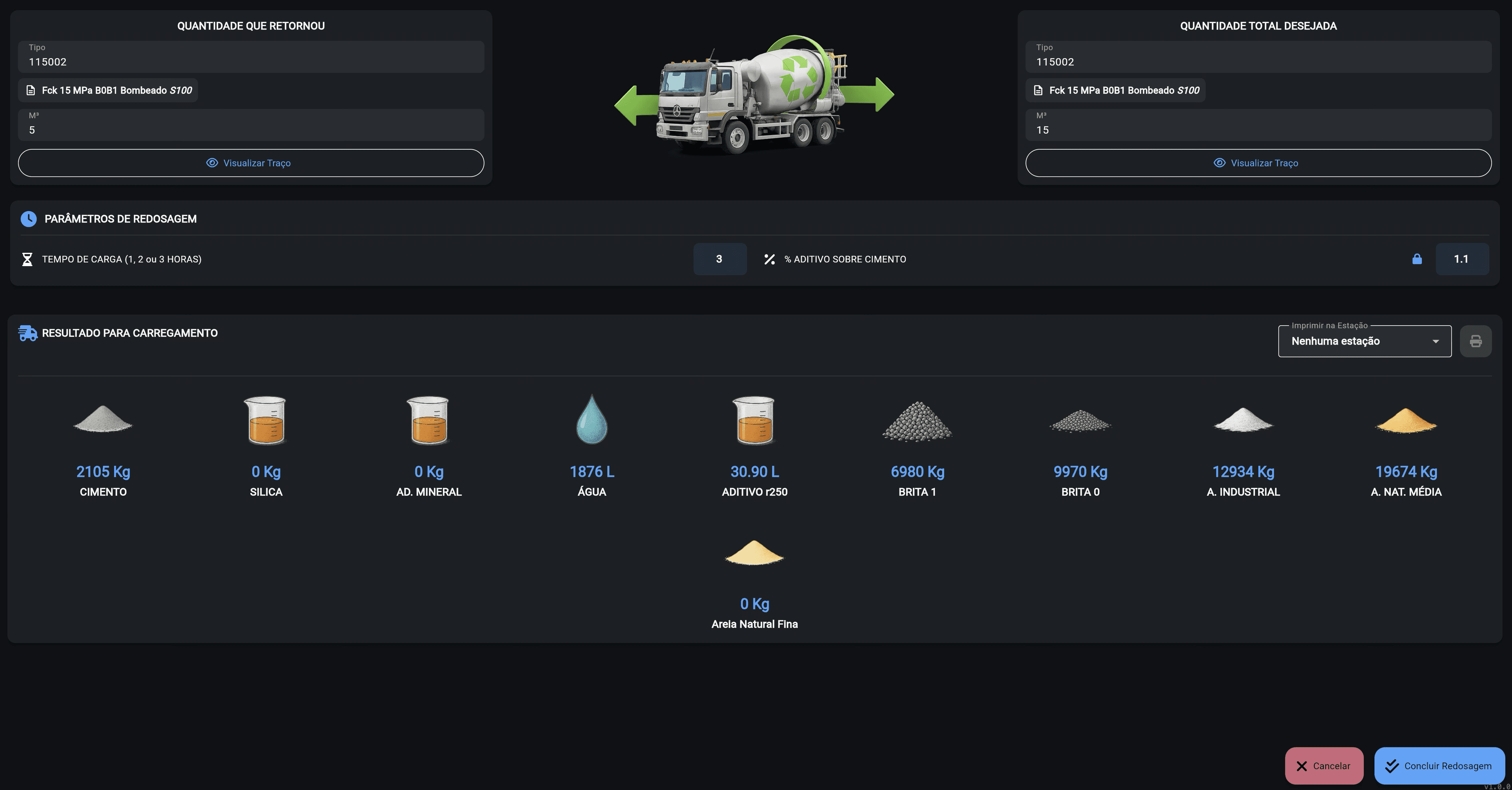Open the Imprimir na Estação dropdown
The width and height of the screenshot is (1512, 790).
[1365, 341]
